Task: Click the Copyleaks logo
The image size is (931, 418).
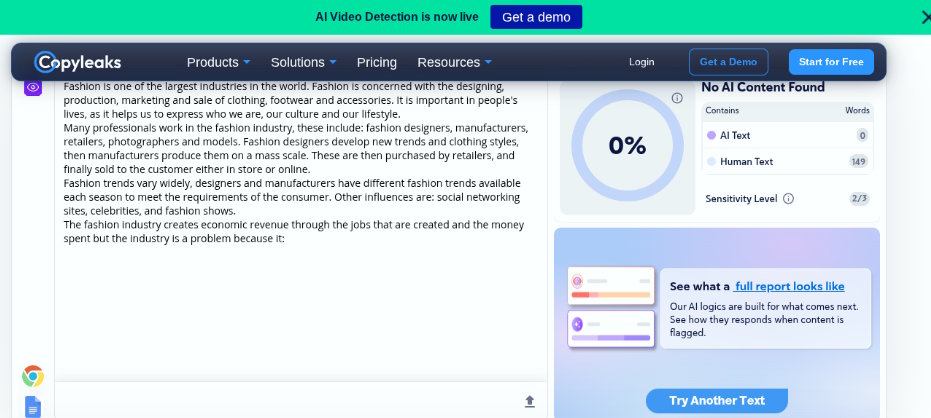Action: click(78, 62)
